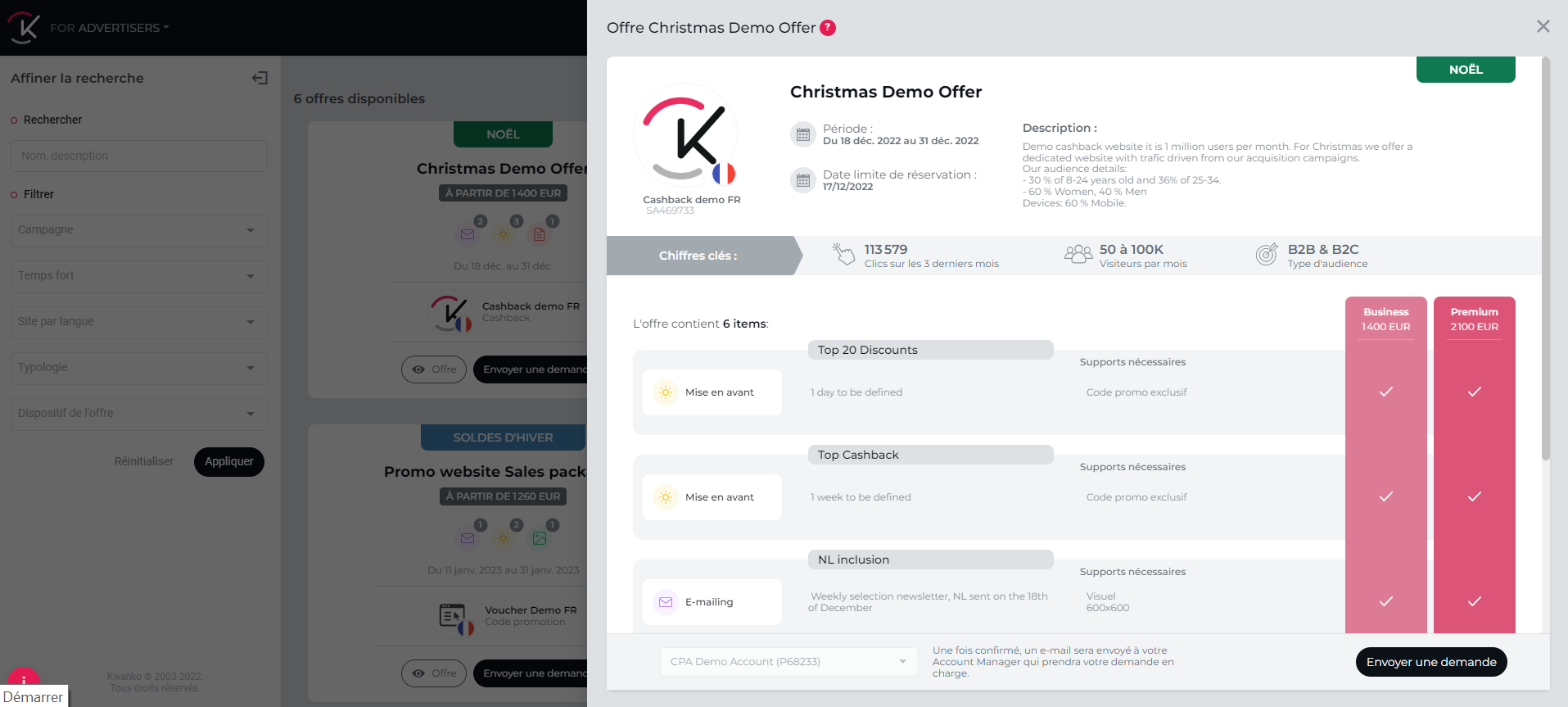1568x707 pixels.
Task: Click the Appliquer filter button
Action: 228,462
